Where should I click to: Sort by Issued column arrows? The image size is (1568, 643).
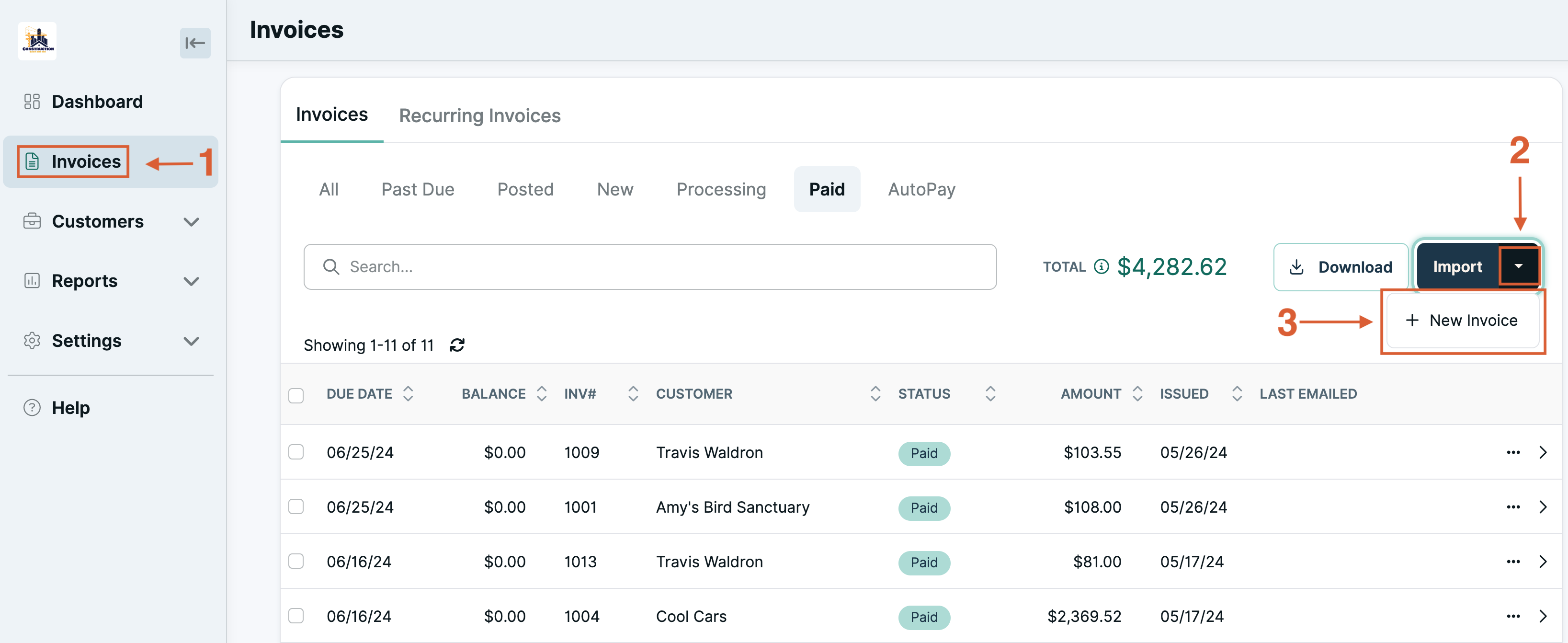click(1237, 394)
